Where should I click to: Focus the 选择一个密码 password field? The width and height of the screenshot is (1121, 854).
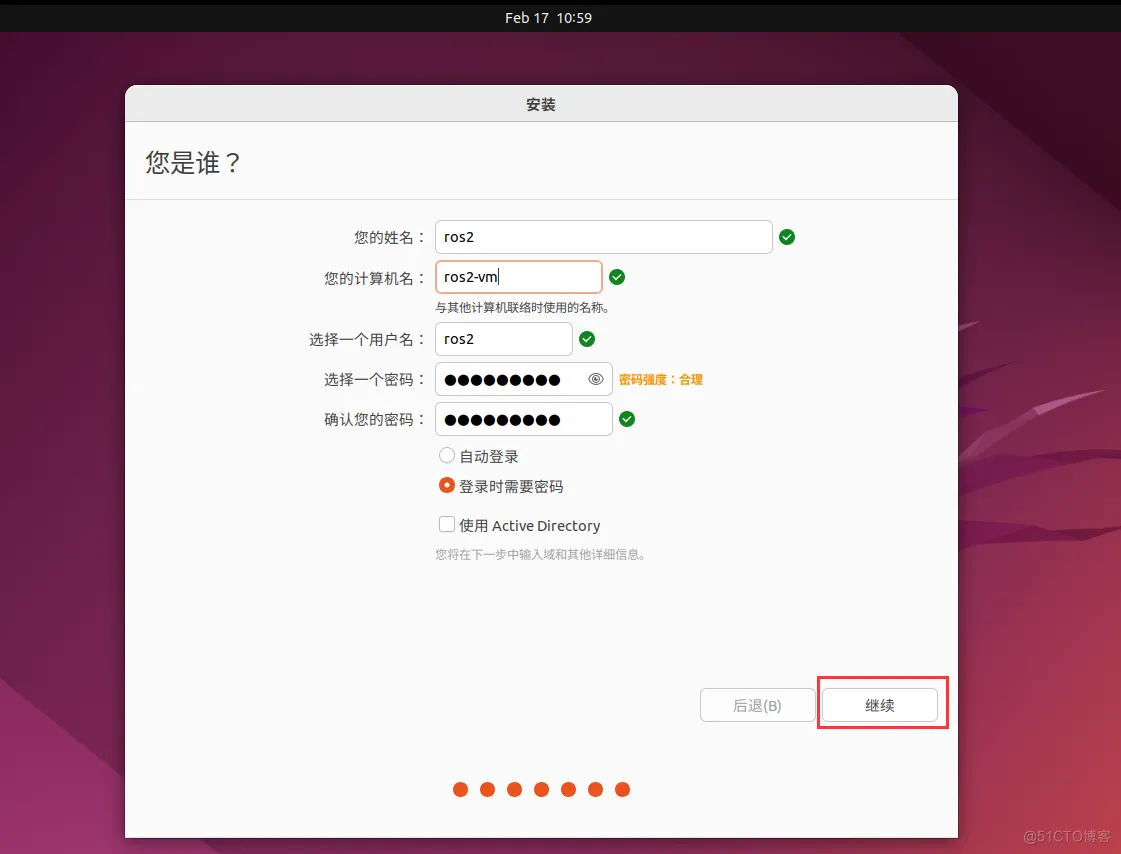[x=523, y=379]
